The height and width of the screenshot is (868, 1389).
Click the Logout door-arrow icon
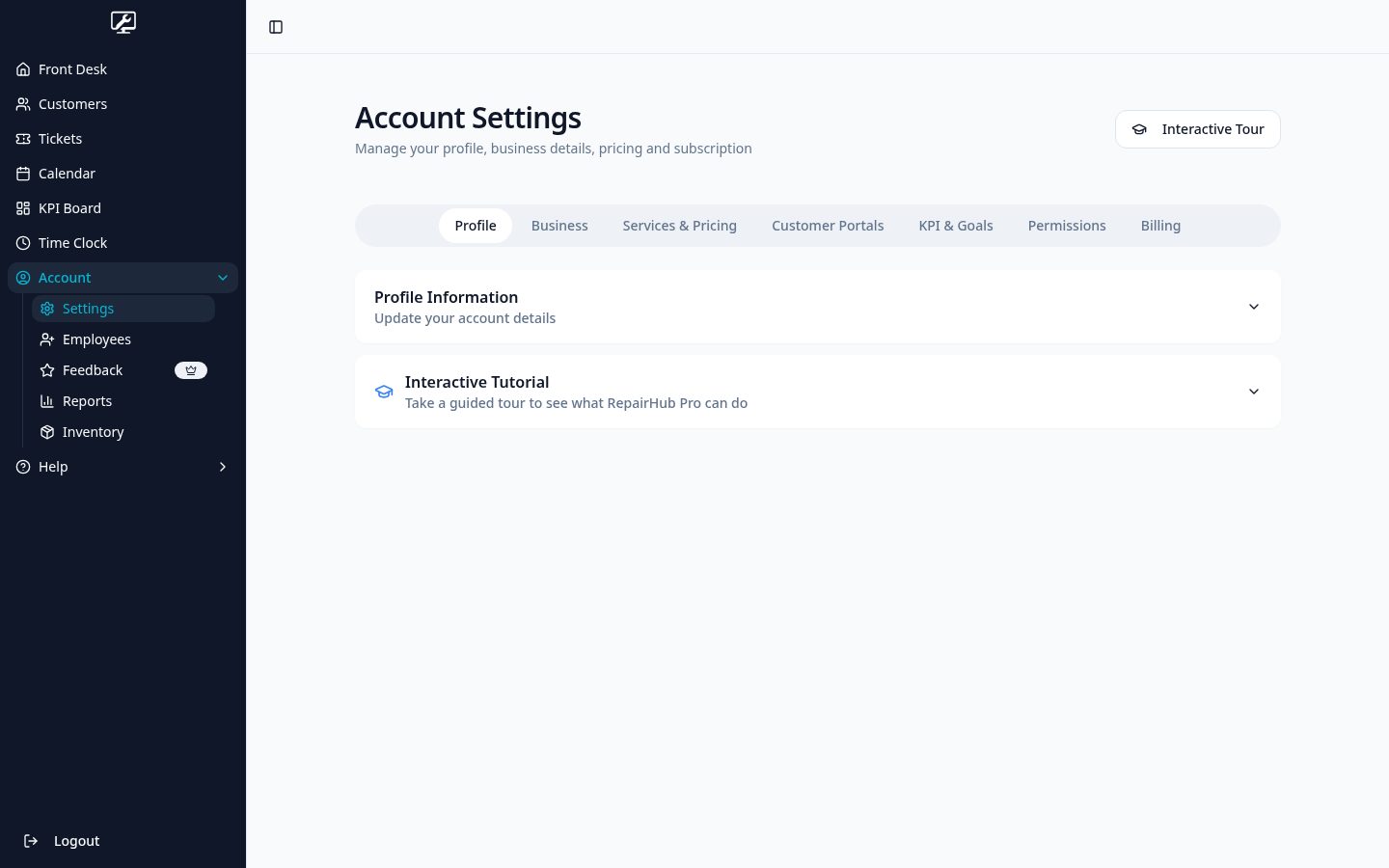click(31, 841)
